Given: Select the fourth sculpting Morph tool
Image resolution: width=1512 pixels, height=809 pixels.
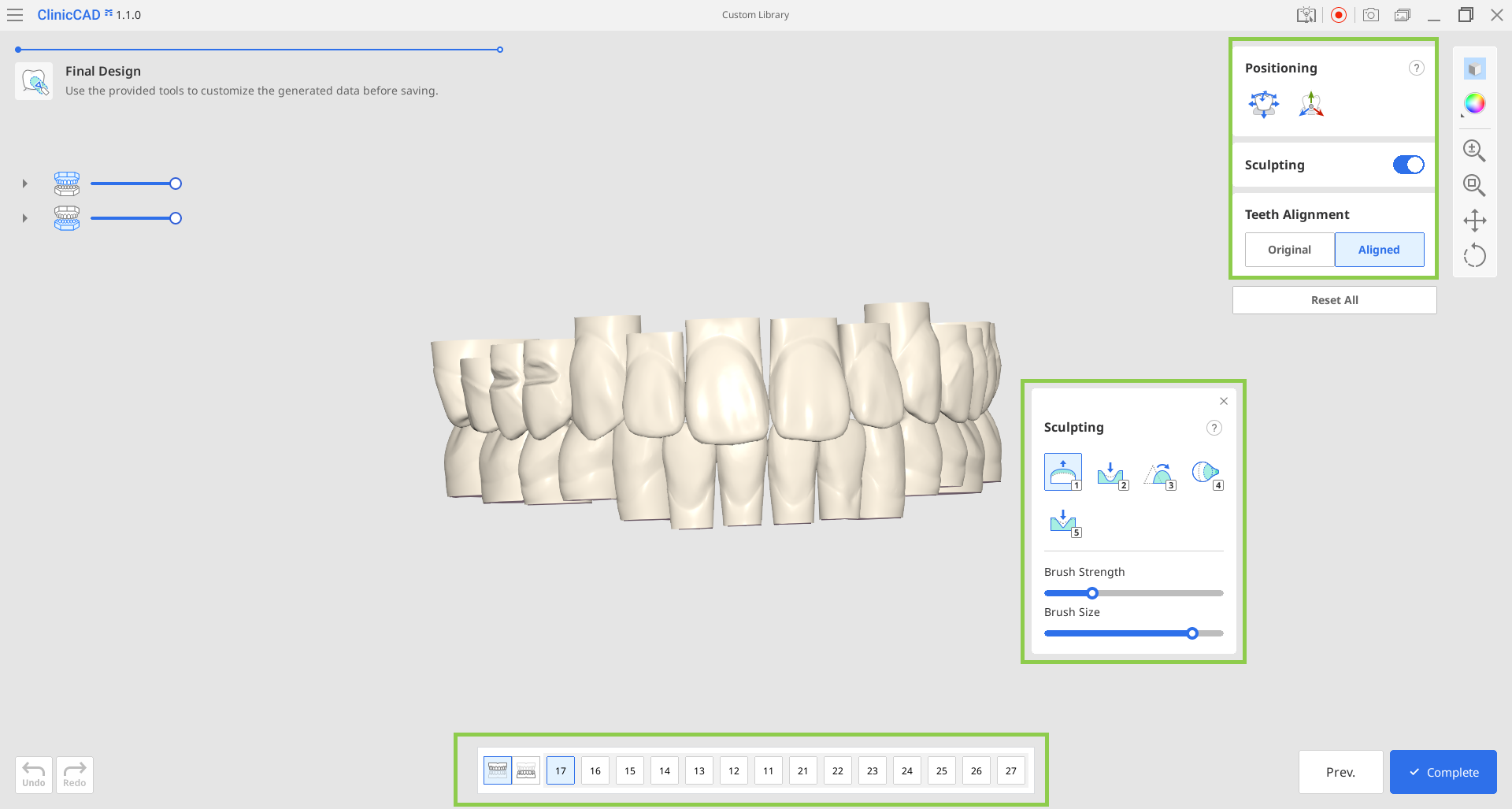Looking at the screenshot, I should click(1206, 474).
